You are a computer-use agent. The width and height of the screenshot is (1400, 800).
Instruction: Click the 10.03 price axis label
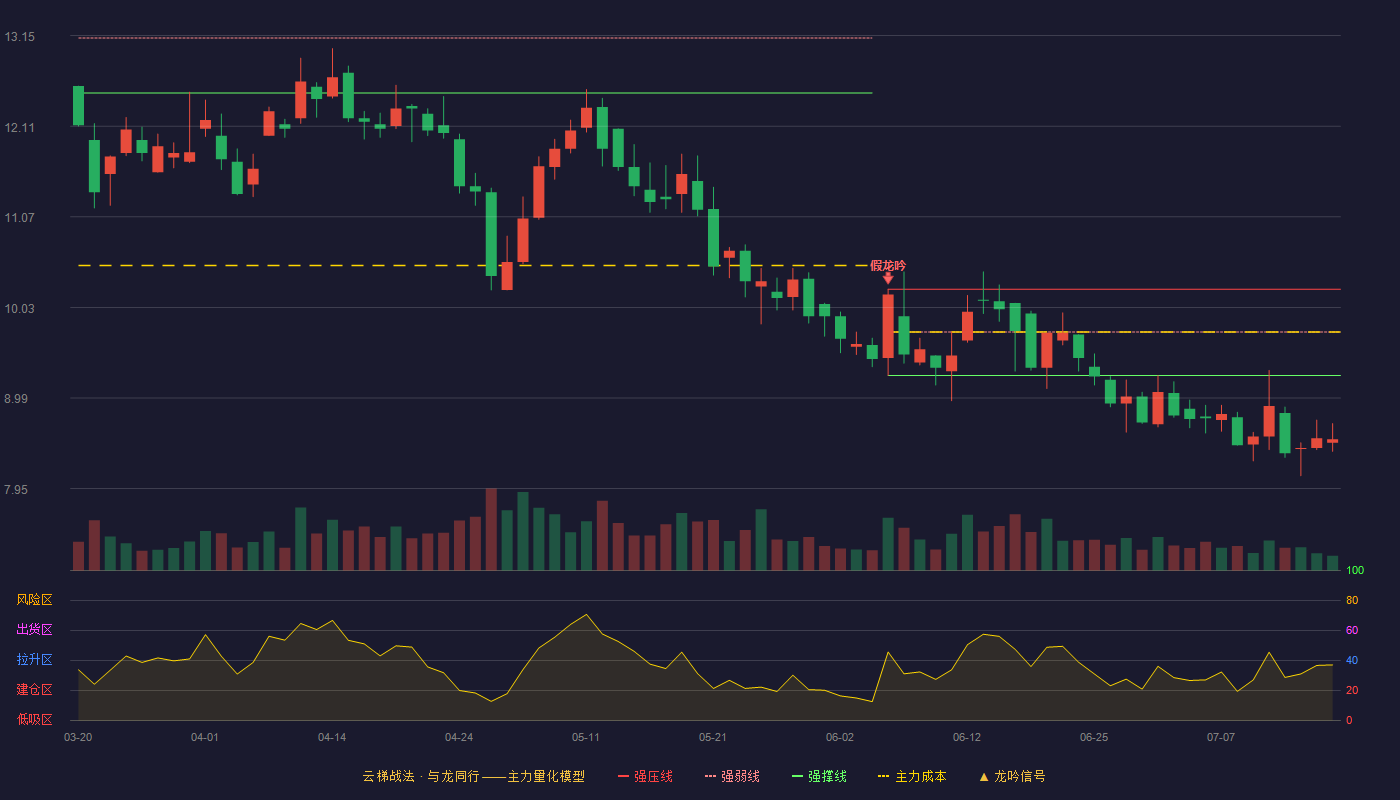click(x=19, y=308)
